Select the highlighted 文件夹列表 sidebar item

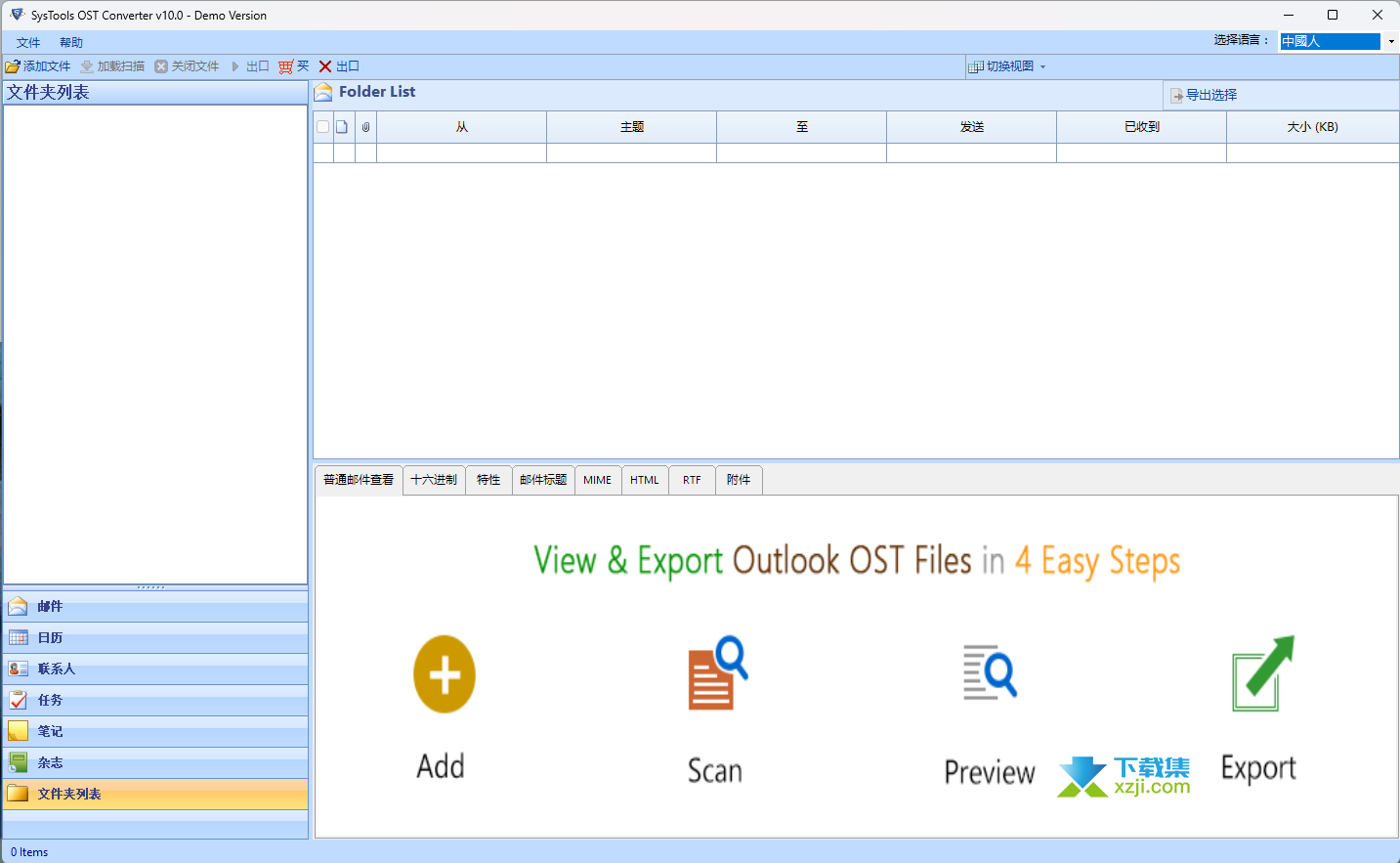(155, 795)
